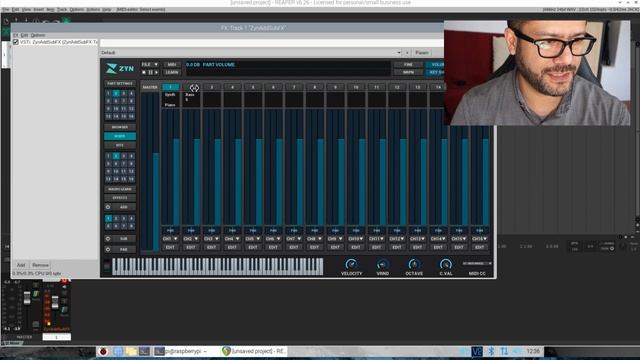Viewport: 640px width, 360px height.
Task: Toggle the SUB synth engine power button
Action: point(108,238)
